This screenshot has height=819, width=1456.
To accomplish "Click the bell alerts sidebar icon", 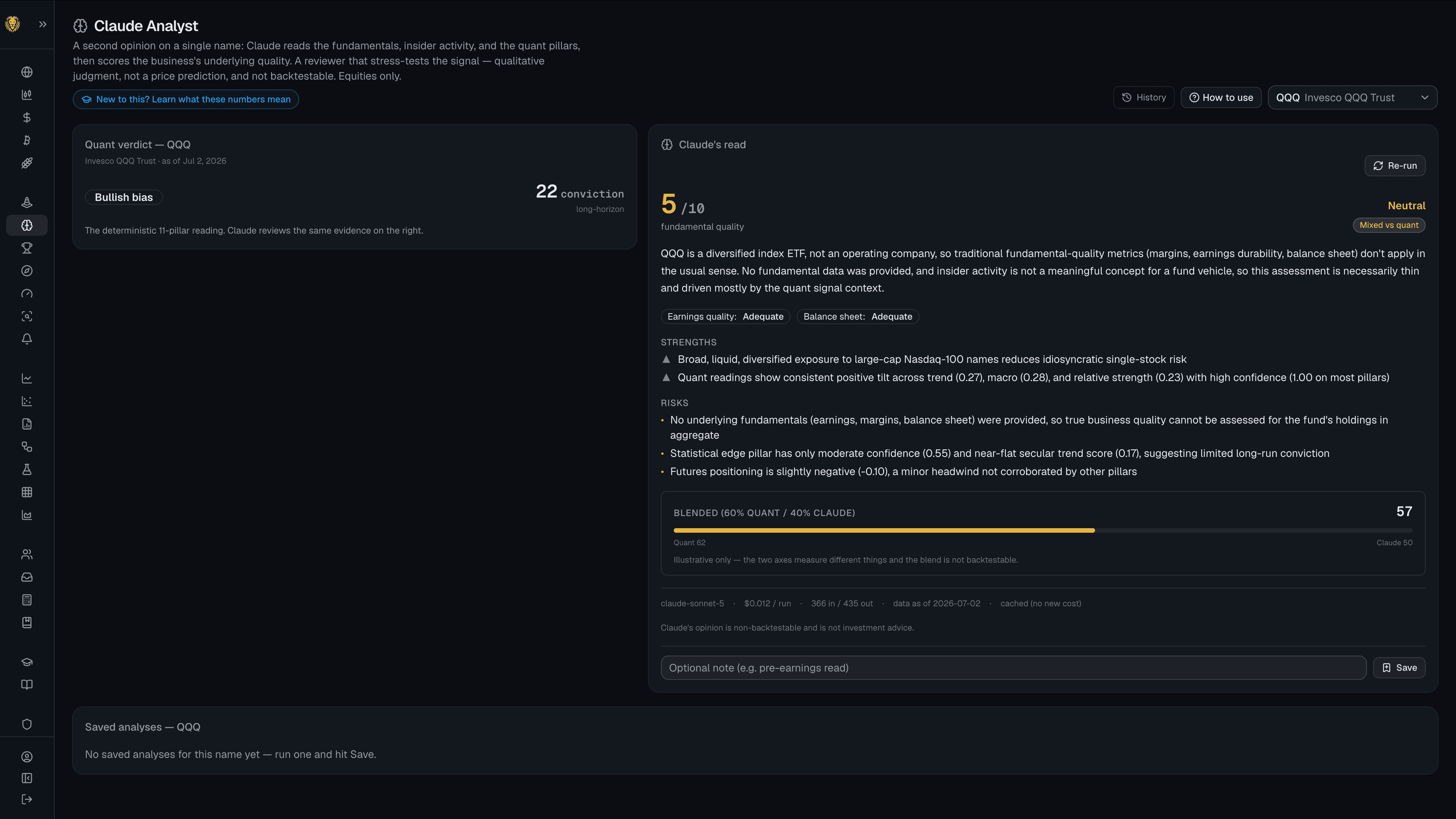I will click(27, 339).
